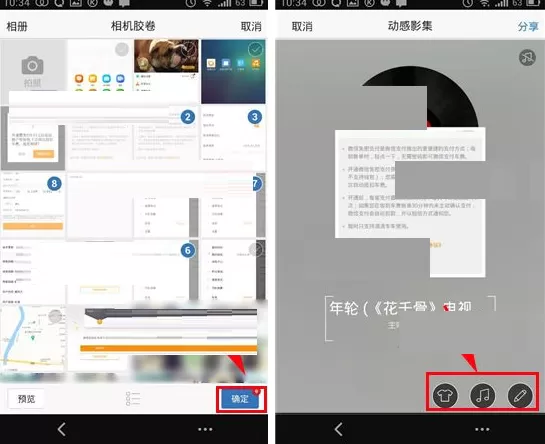Tap 取消 in the 动感影集 screen
545x444 pixels.
(302, 26)
